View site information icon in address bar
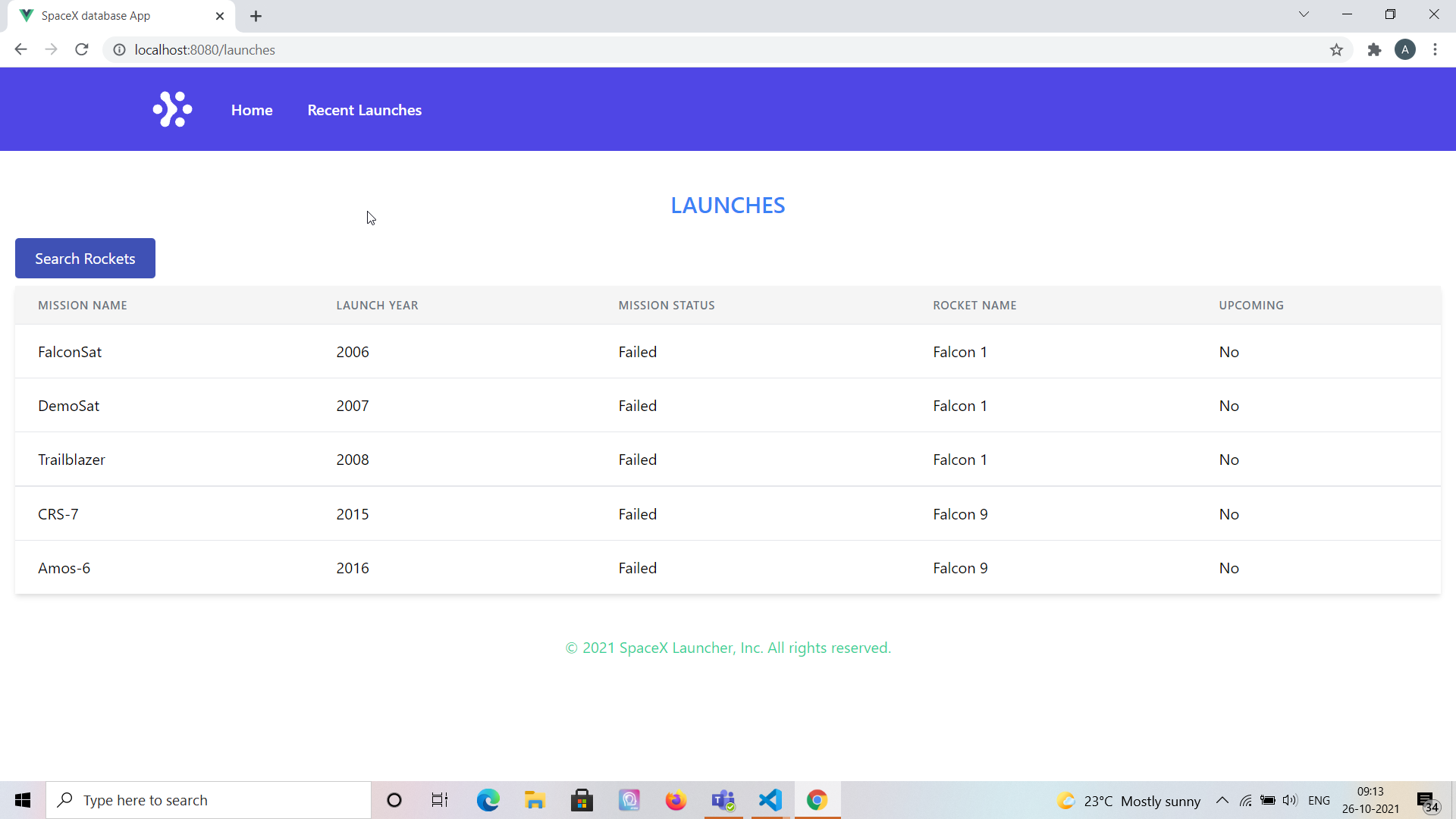This screenshot has height=819, width=1456. pos(119,50)
